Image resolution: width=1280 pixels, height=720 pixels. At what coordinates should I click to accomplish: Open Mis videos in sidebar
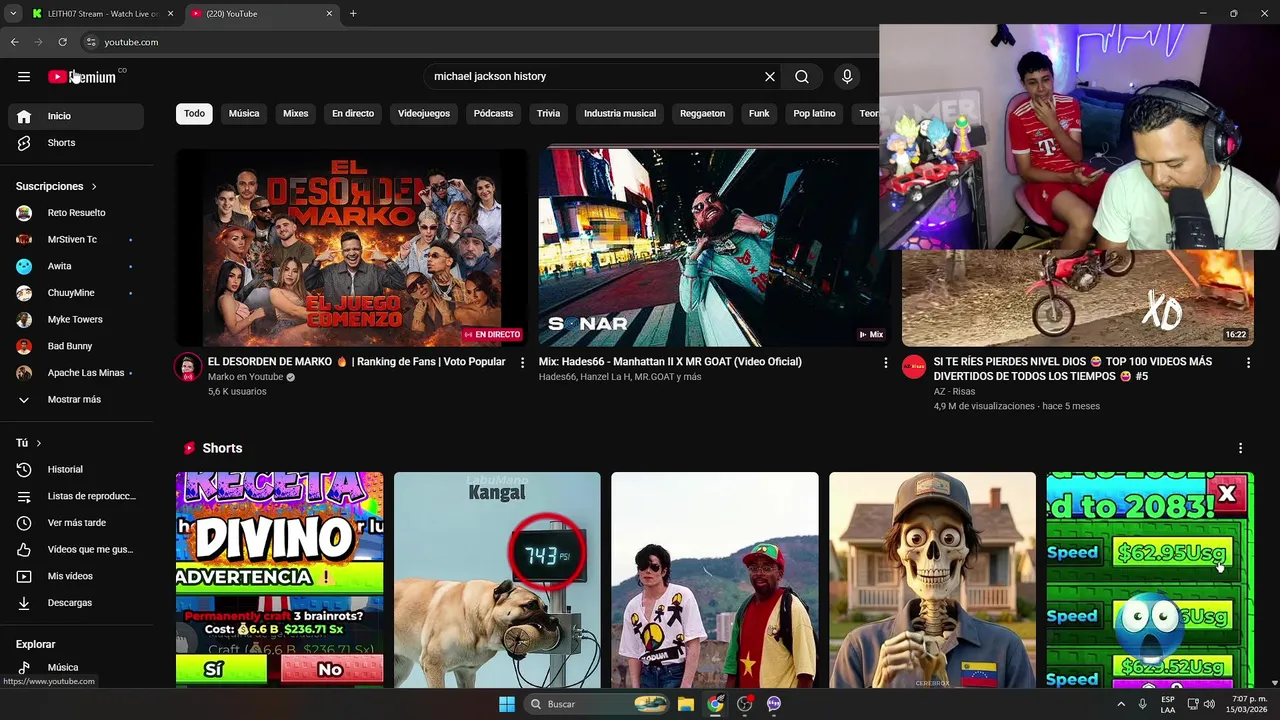pos(76,576)
